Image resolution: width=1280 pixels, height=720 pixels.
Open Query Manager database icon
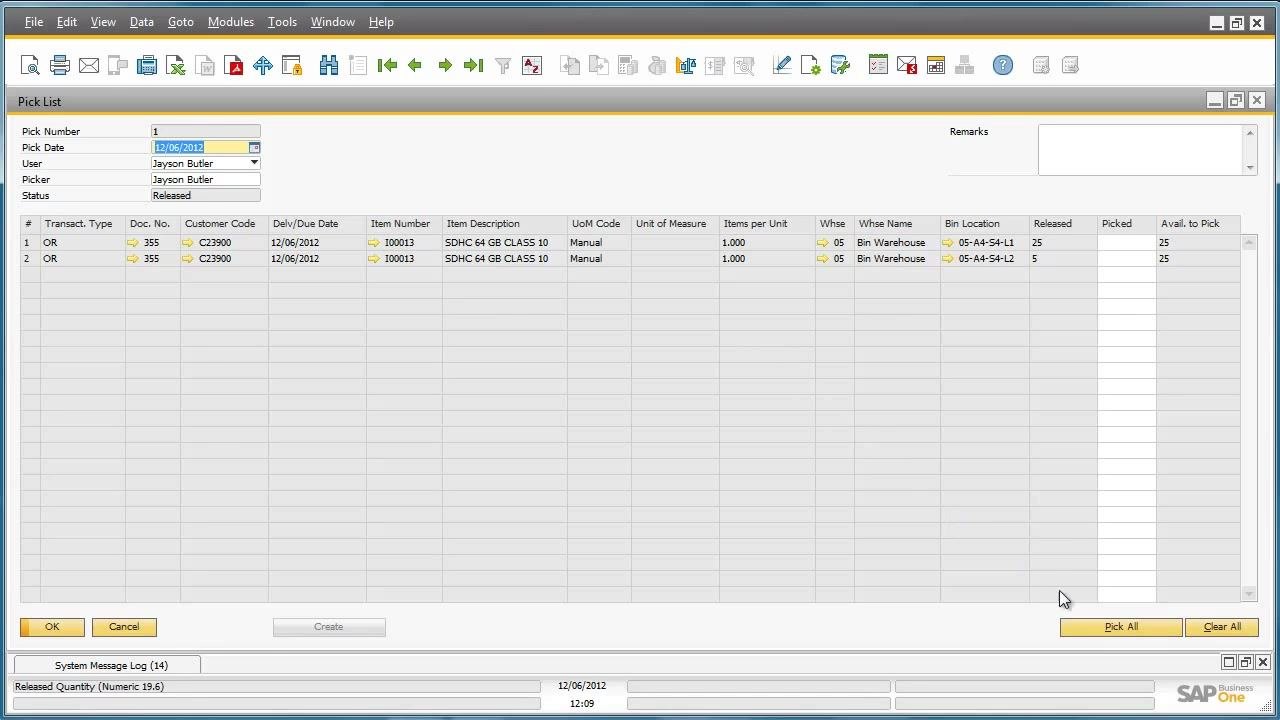tap(840, 66)
